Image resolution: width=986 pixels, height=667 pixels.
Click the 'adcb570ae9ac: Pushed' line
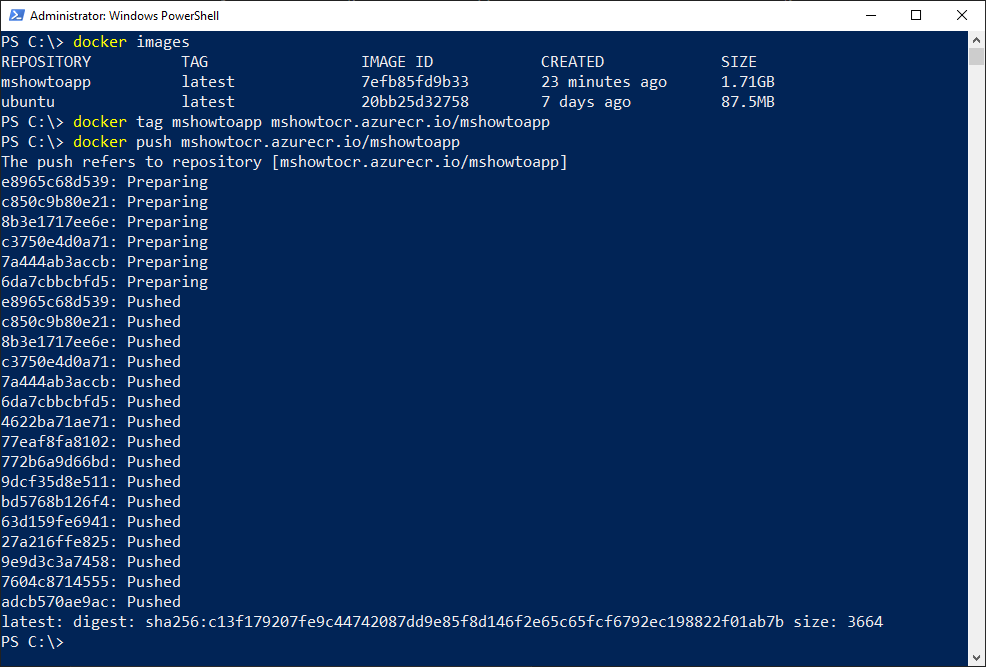click(x=91, y=602)
